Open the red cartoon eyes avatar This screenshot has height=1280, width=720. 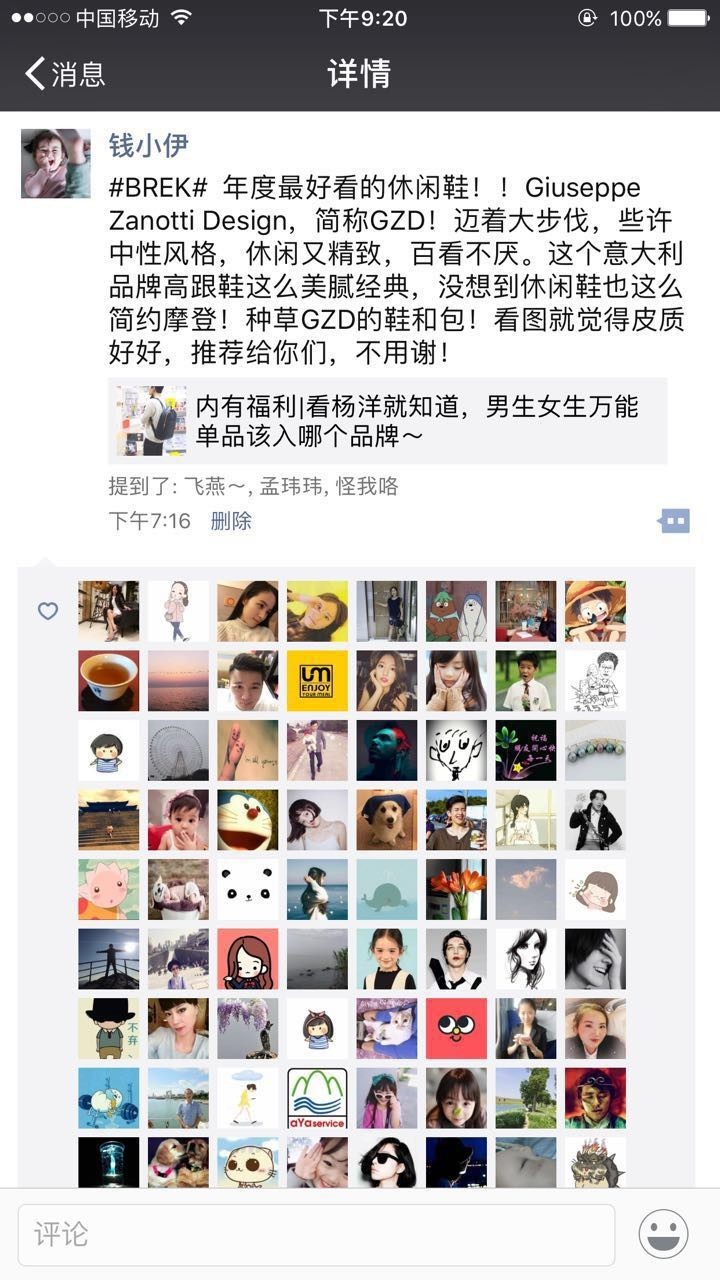(456, 1029)
